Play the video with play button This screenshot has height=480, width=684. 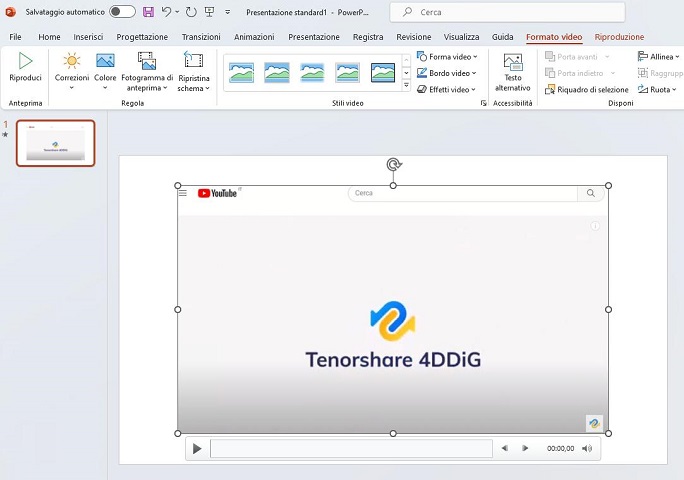click(197, 449)
